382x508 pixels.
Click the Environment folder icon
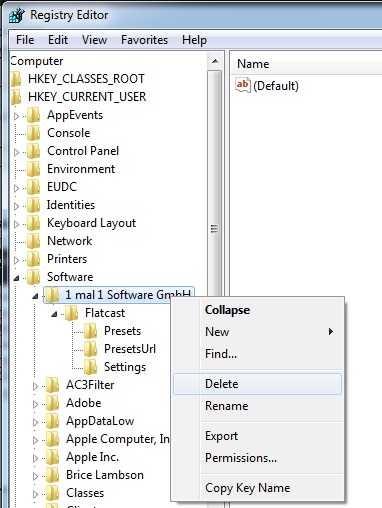[x=34, y=169]
